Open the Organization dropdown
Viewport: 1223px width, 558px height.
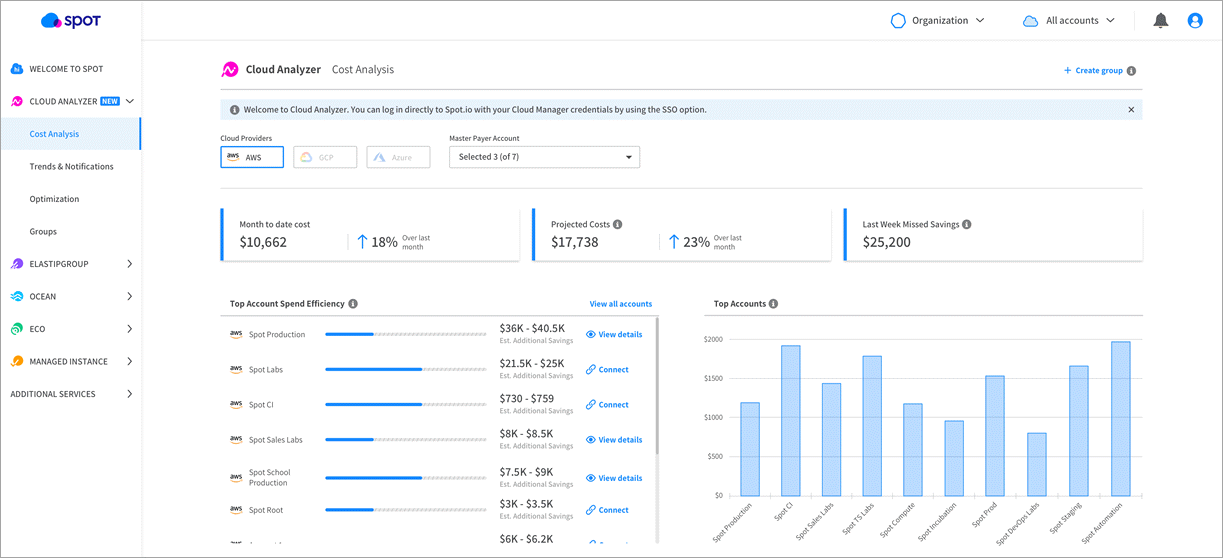(938, 20)
